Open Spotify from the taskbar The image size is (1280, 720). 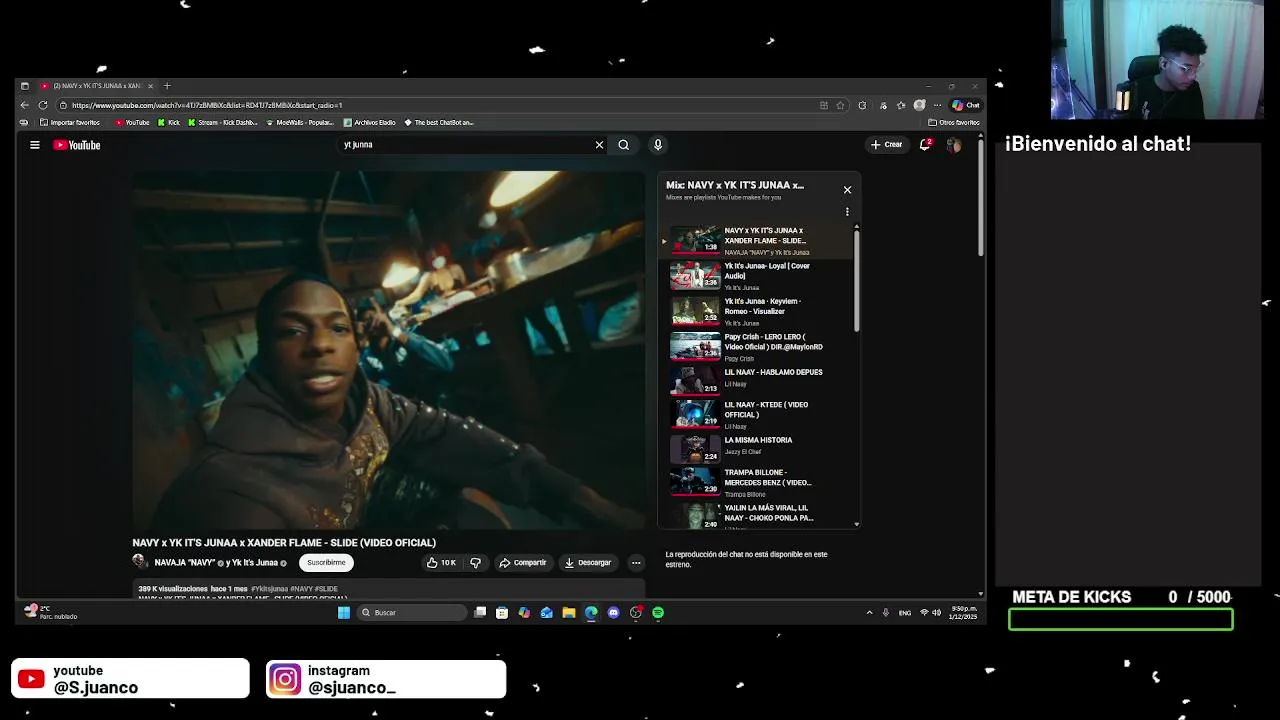658,613
